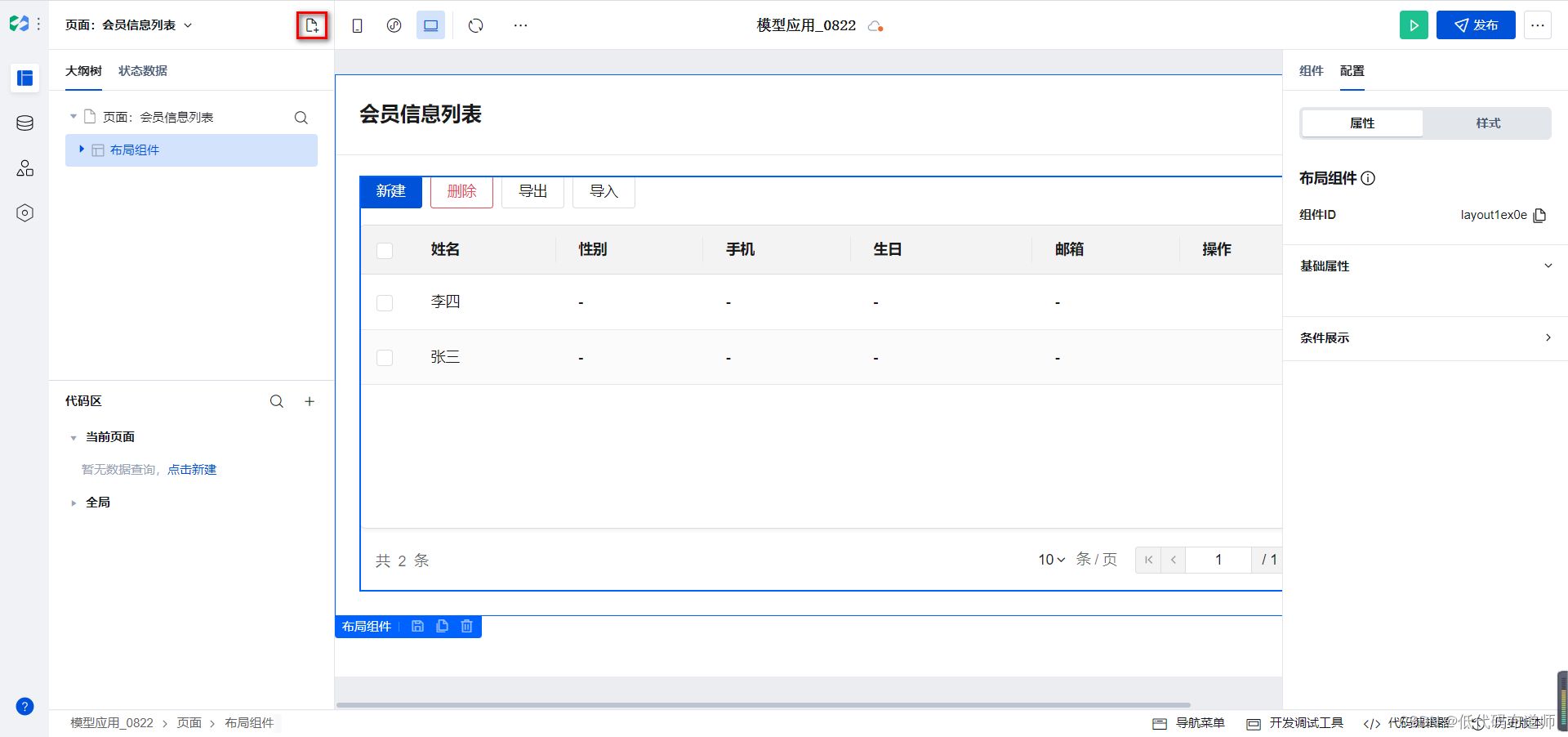Screen dimensions: 1568x737
Task: Run the app with green play button
Action: (1414, 25)
